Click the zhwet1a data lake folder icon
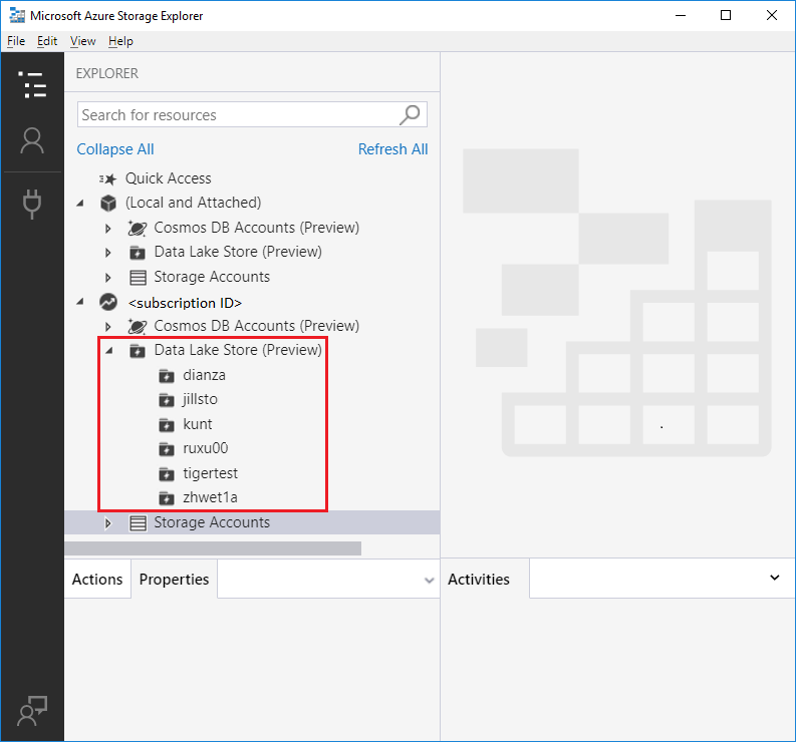The width and height of the screenshot is (796, 742). 167,498
